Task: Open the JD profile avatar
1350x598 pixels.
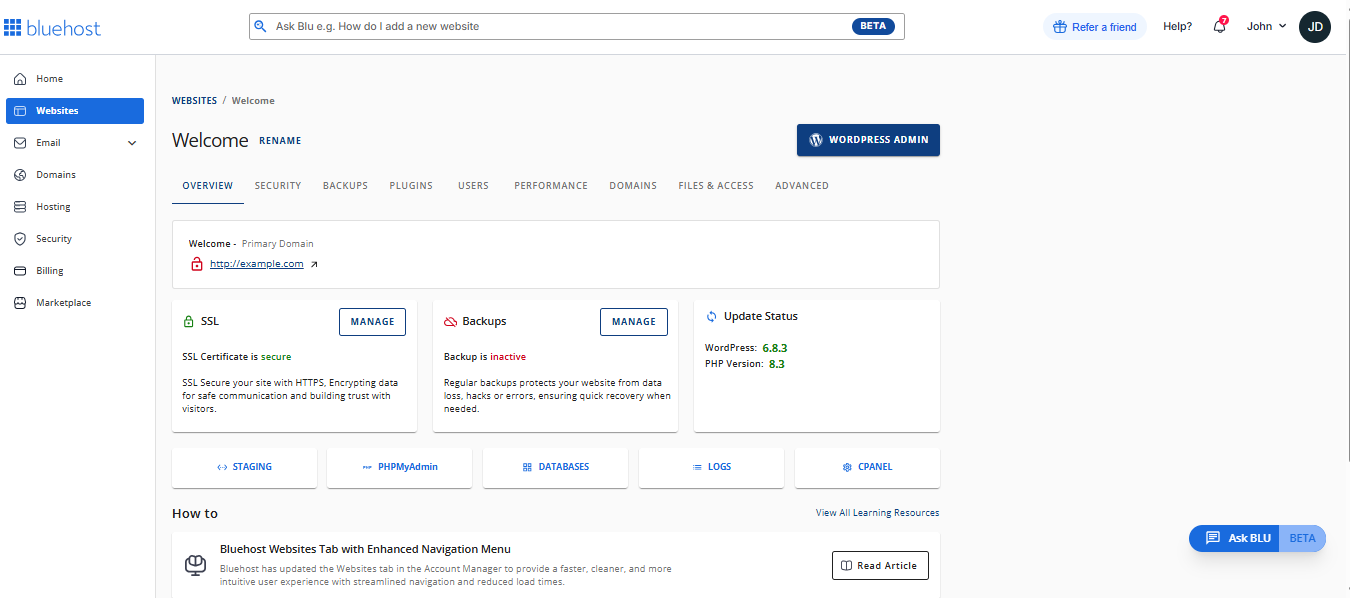Action: pyautogui.click(x=1315, y=26)
